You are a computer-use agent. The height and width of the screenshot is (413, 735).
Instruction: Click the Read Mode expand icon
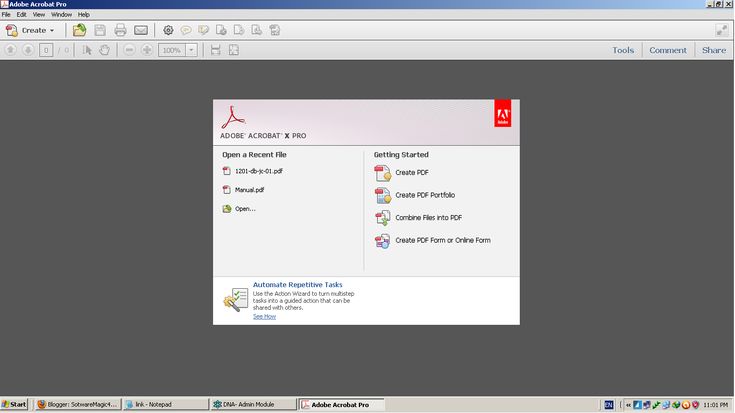coord(721,30)
